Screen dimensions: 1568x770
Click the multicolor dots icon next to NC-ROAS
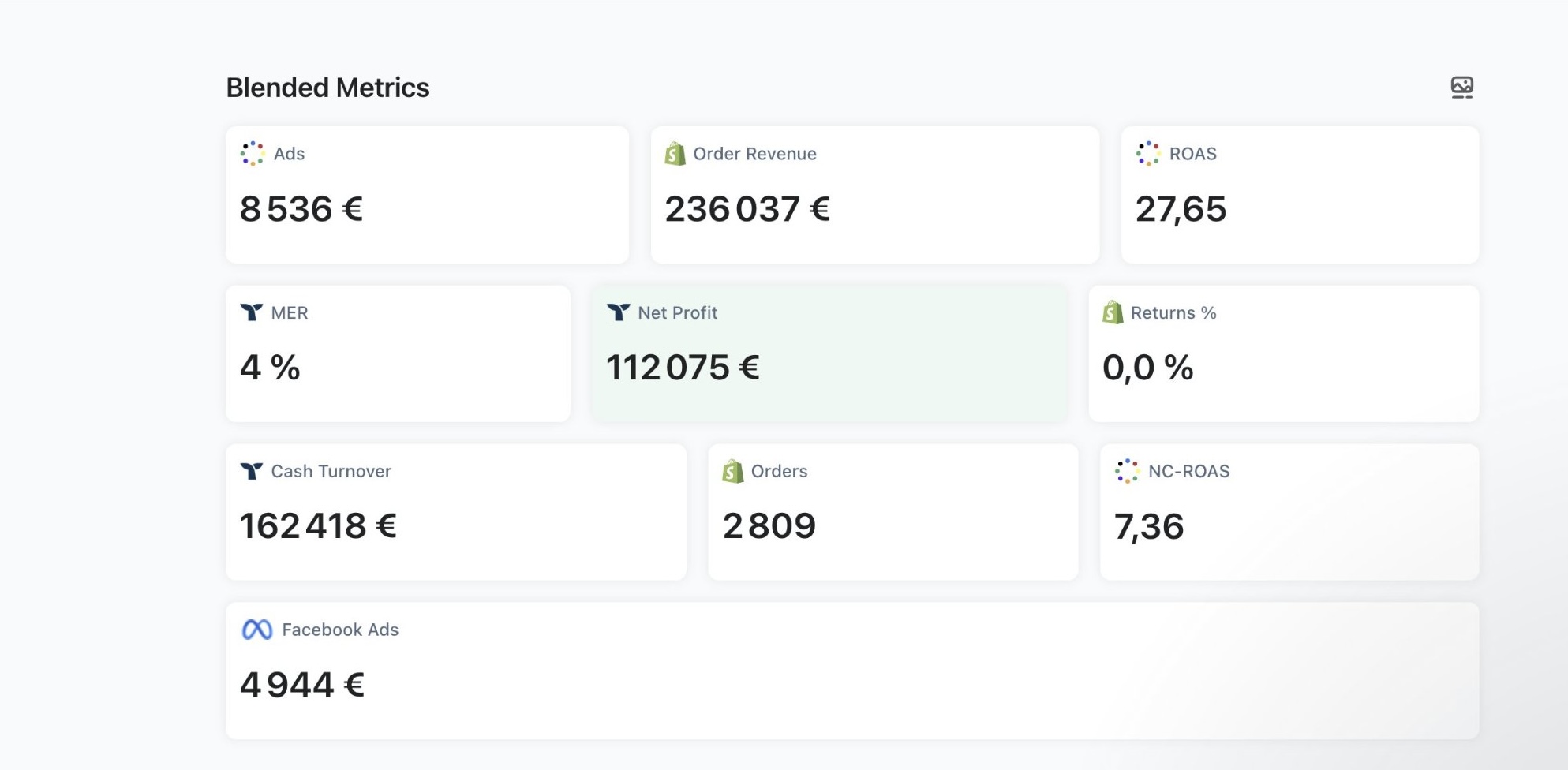[x=1127, y=471]
